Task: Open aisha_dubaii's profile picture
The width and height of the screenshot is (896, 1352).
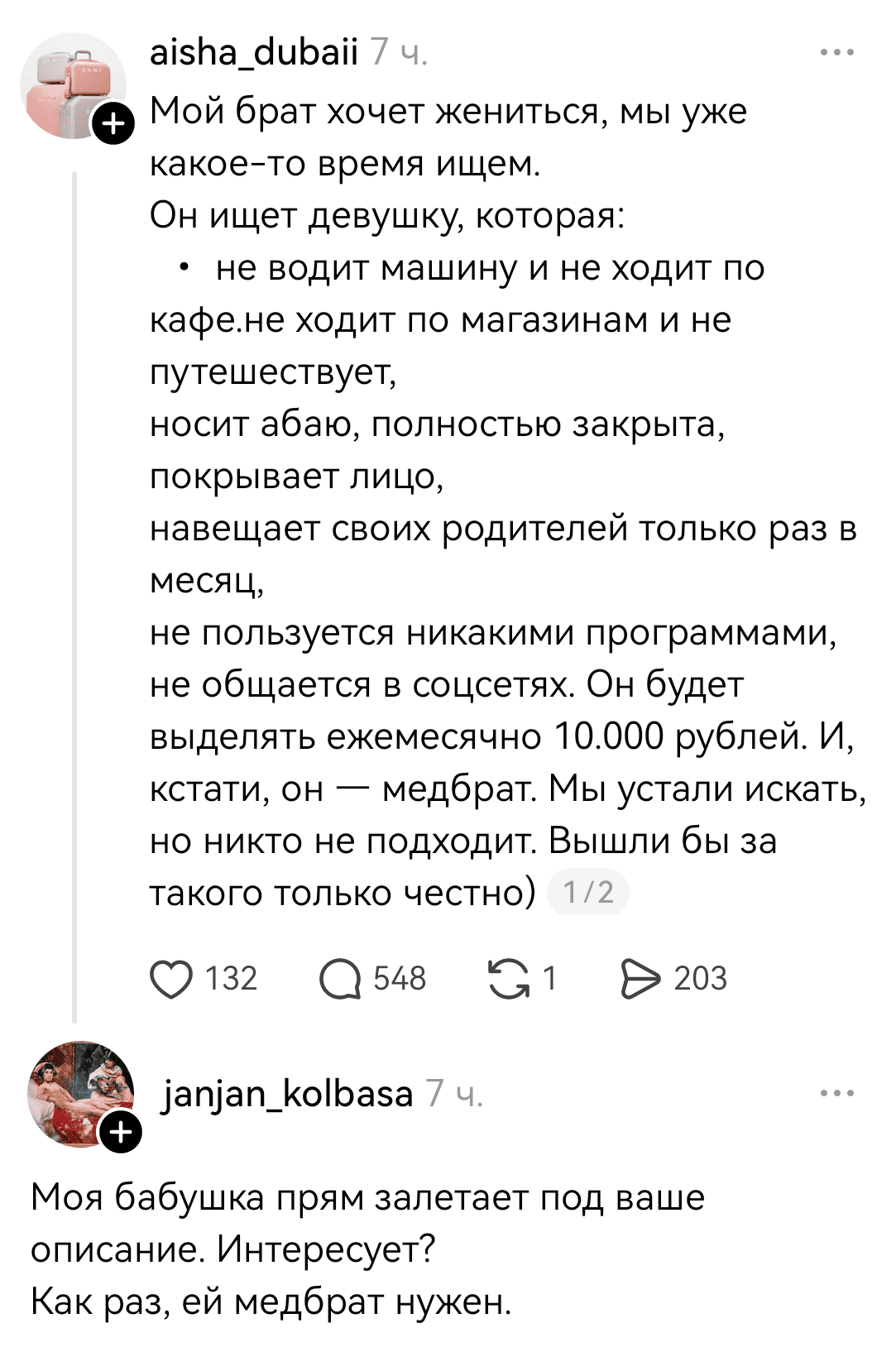Action: (x=74, y=83)
